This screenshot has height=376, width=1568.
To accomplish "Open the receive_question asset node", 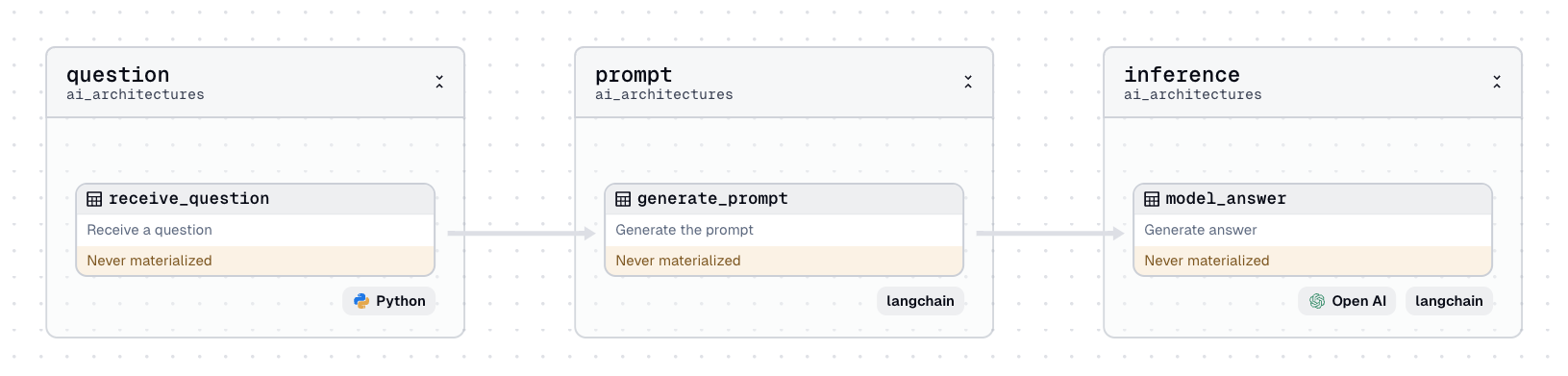I will point(256,230).
